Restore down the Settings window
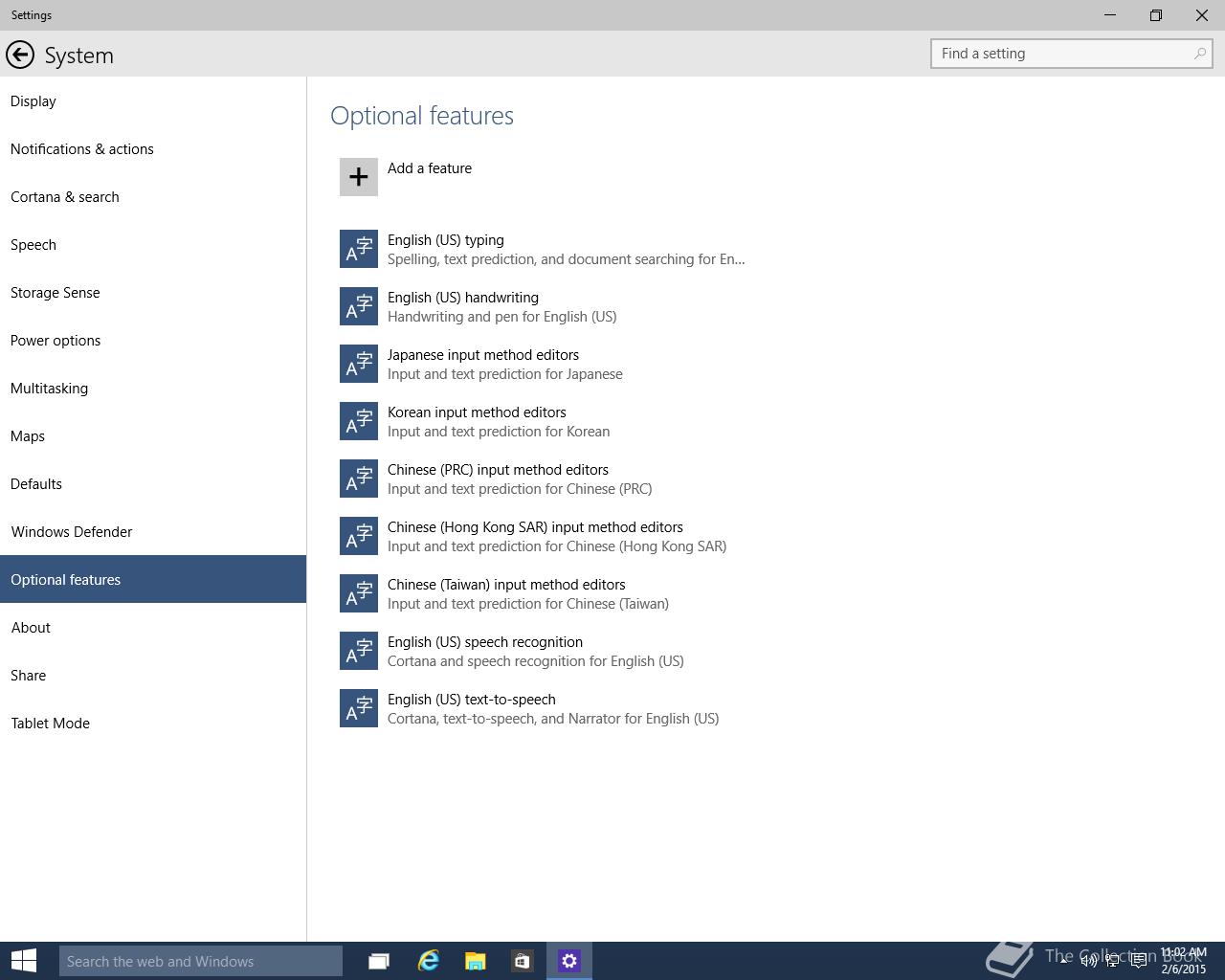 (x=1156, y=15)
